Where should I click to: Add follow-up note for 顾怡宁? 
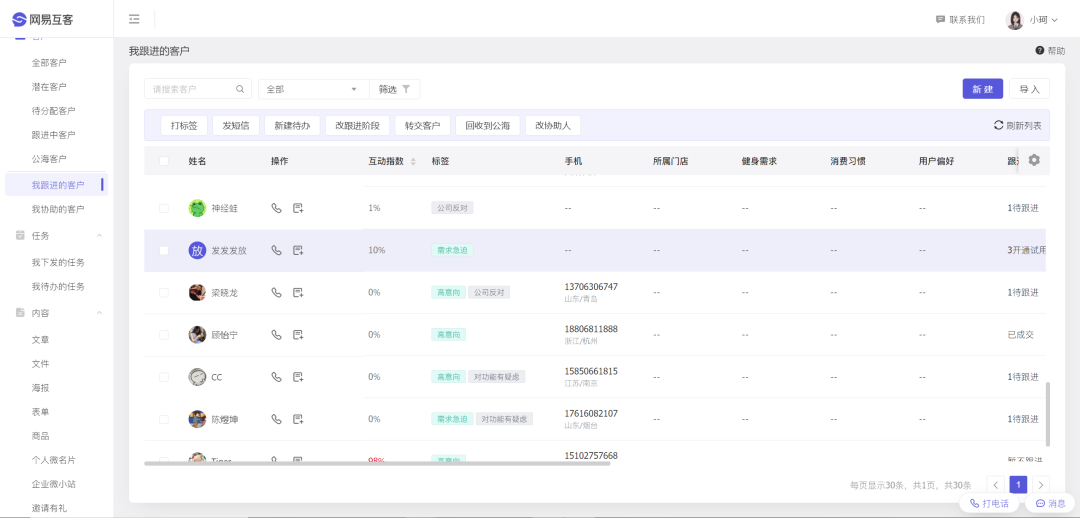[x=298, y=335]
